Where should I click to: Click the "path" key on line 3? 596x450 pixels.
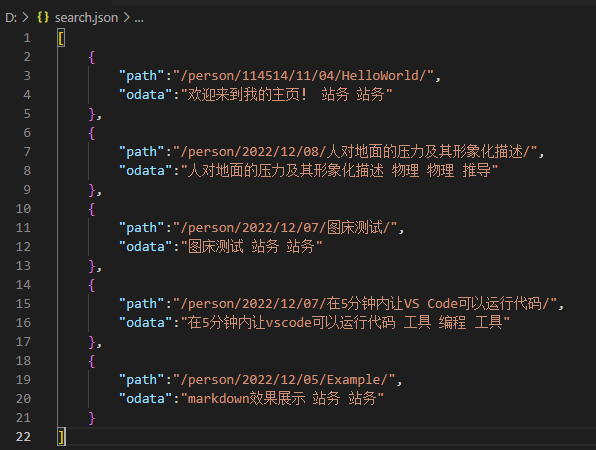point(142,75)
